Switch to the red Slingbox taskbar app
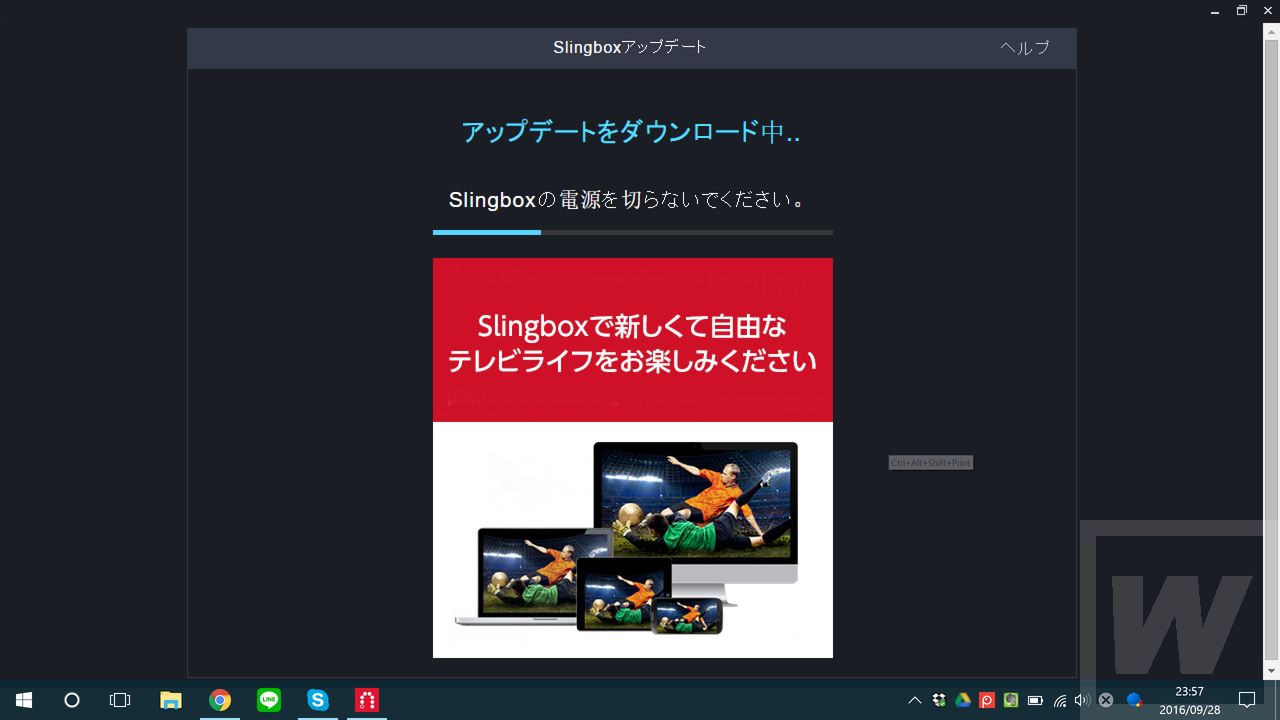The width and height of the screenshot is (1280, 720). (367, 700)
